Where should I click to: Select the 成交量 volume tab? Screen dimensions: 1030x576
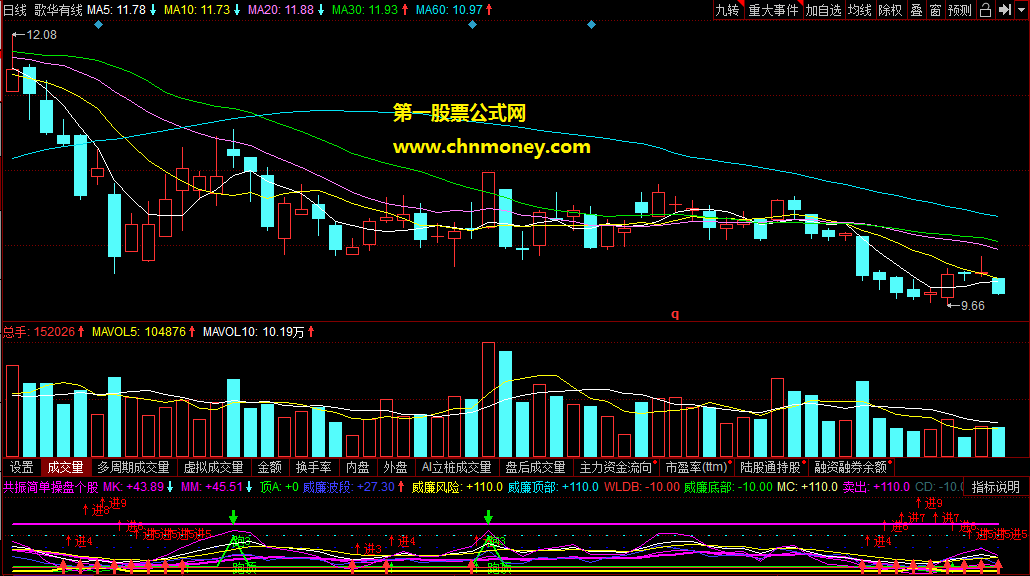tap(65, 467)
